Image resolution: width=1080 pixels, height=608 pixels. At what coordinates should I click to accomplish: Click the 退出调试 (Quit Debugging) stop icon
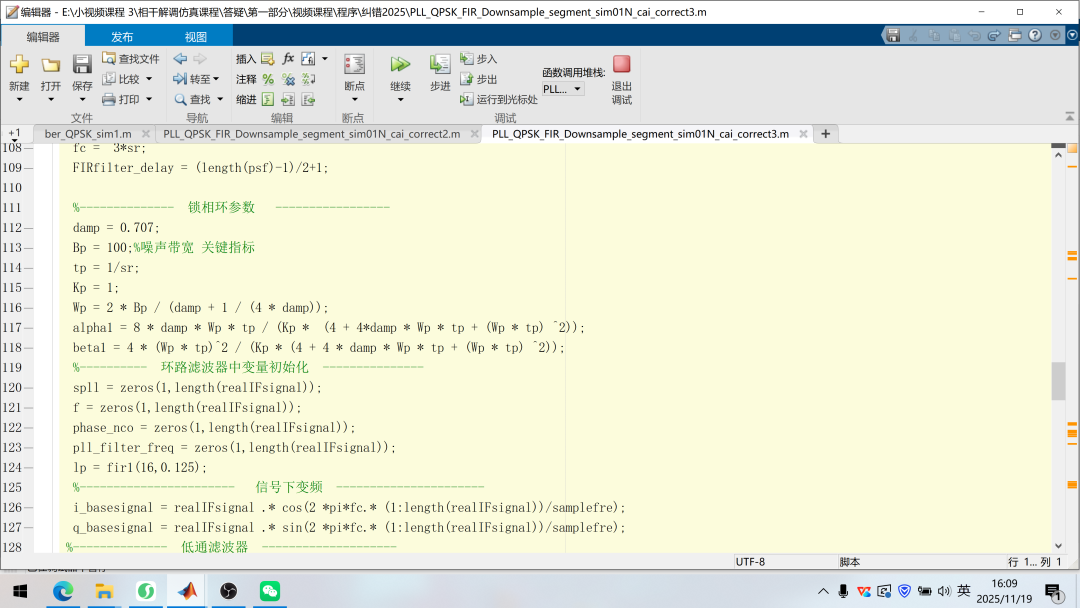(621, 65)
